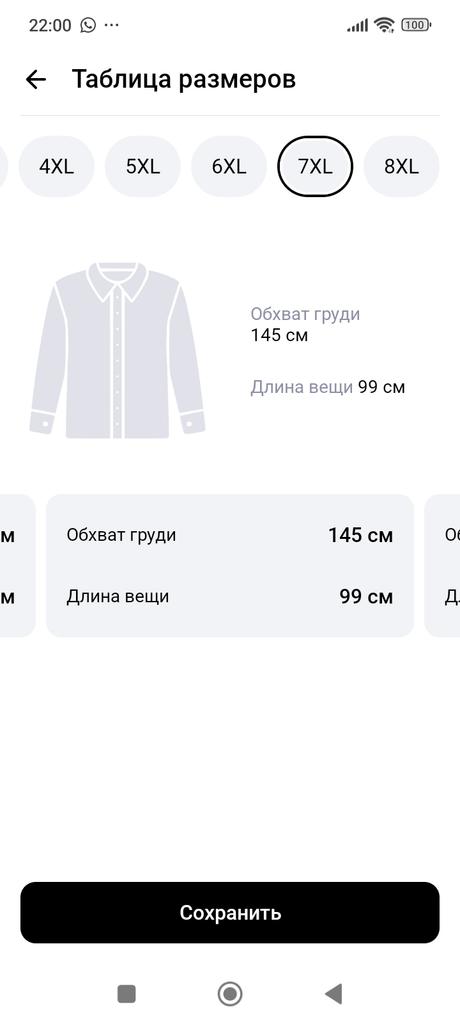Choose the selected 7XL size
460x1024 pixels.
pos(315,167)
